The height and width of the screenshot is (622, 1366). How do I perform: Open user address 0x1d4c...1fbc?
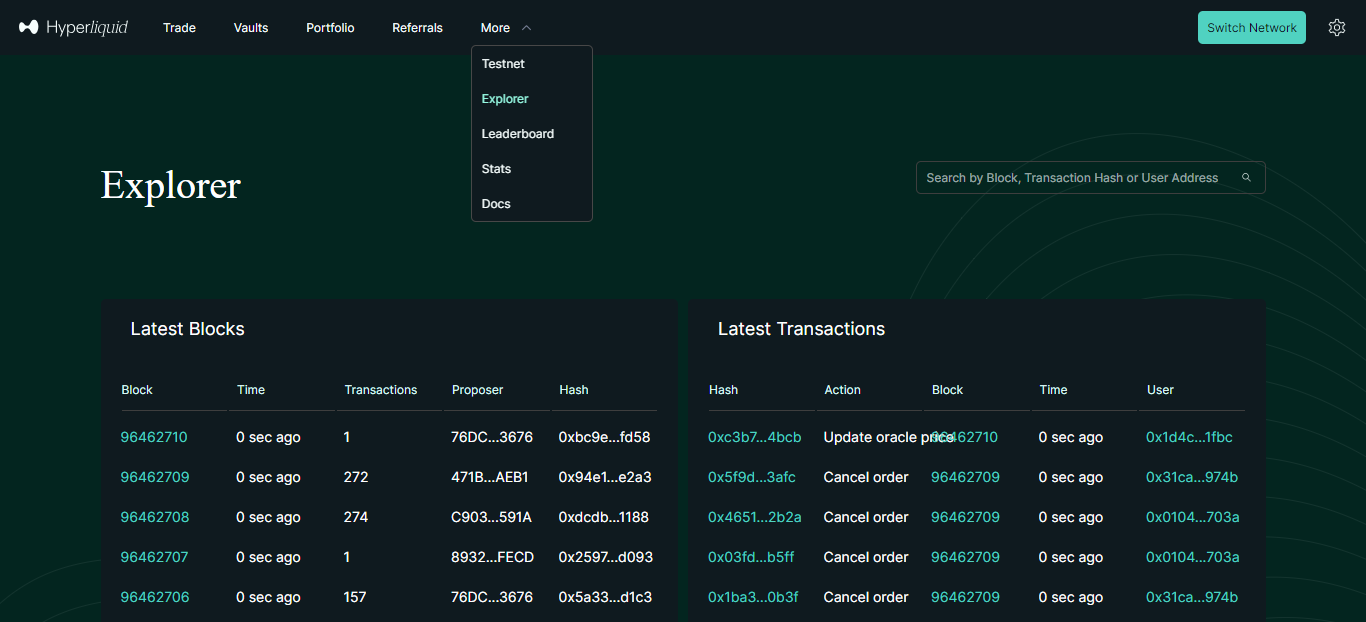(1189, 437)
